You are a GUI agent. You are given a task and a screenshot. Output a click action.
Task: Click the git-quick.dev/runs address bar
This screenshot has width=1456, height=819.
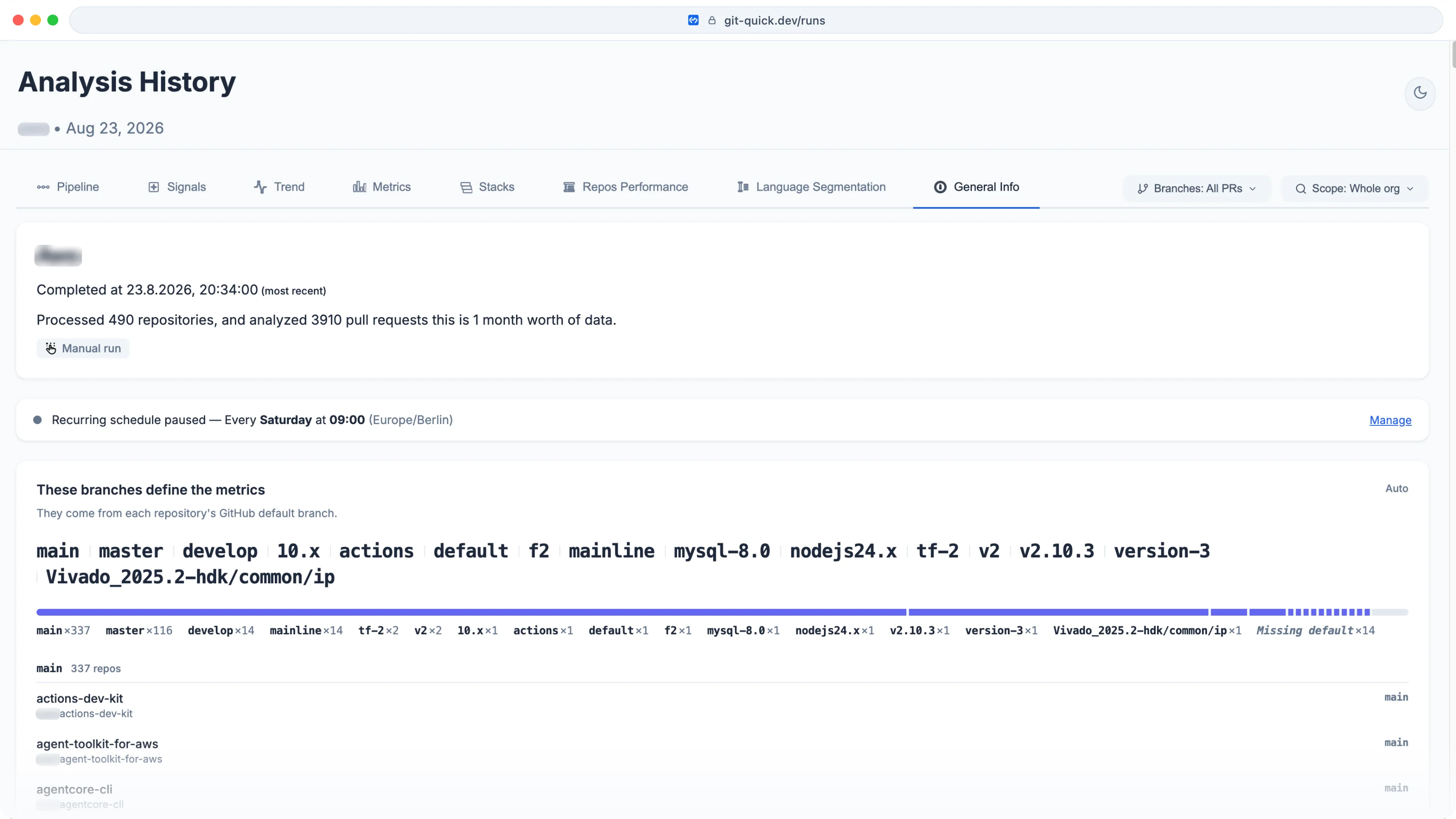pyautogui.click(x=756, y=20)
